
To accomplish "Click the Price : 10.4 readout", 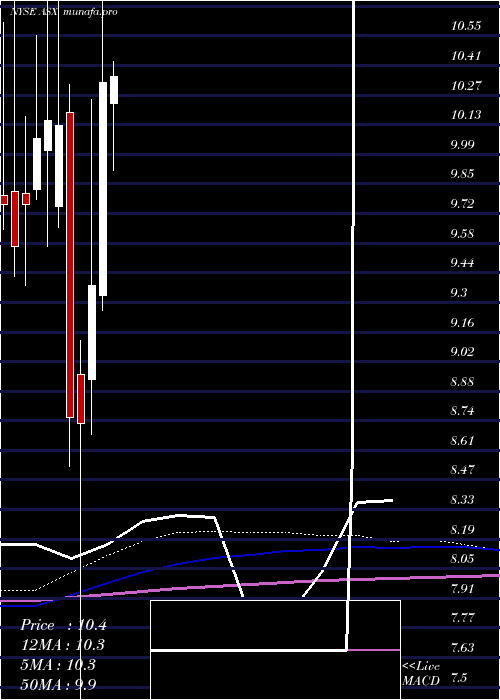I will (x=63, y=625).
